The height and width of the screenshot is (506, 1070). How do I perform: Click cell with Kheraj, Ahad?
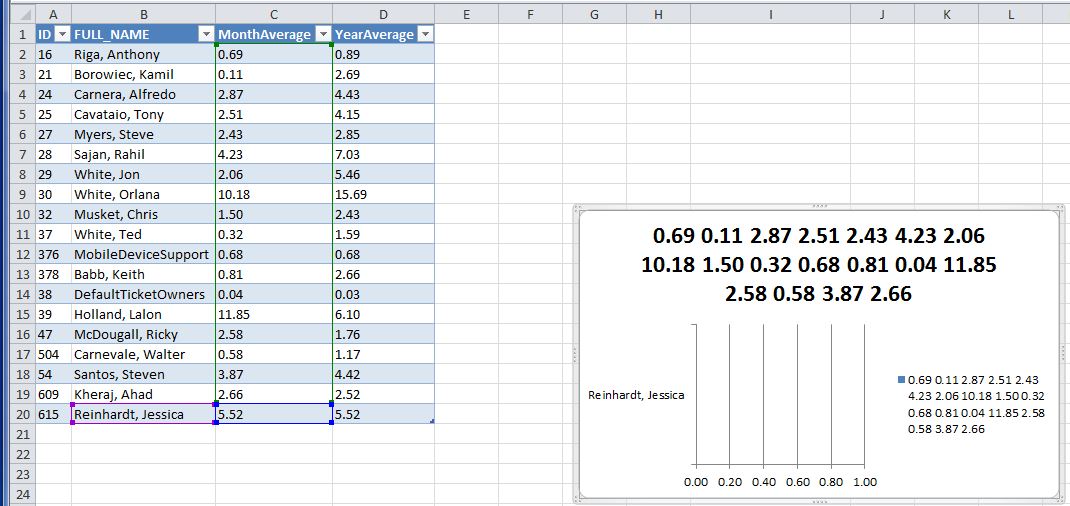(x=143, y=394)
